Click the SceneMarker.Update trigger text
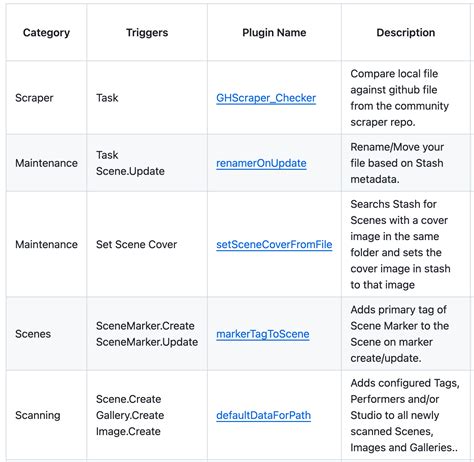The height and width of the screenshot is (462, 474). click(x=147, y=342)
